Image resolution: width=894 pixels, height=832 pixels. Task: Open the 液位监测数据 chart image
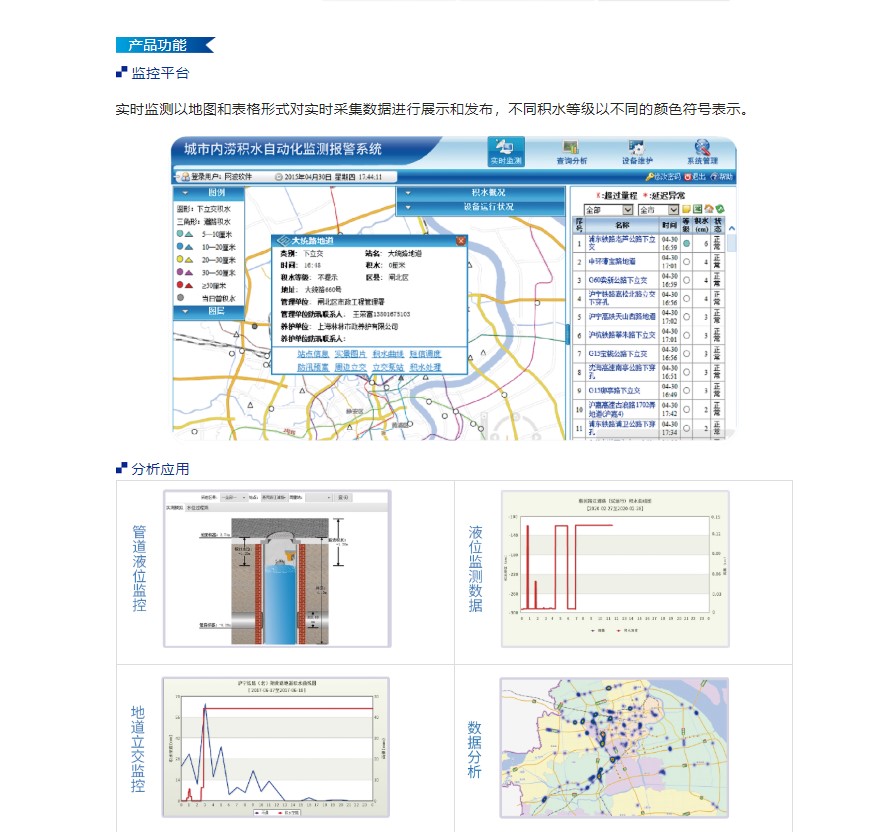(x=615, y=569)
